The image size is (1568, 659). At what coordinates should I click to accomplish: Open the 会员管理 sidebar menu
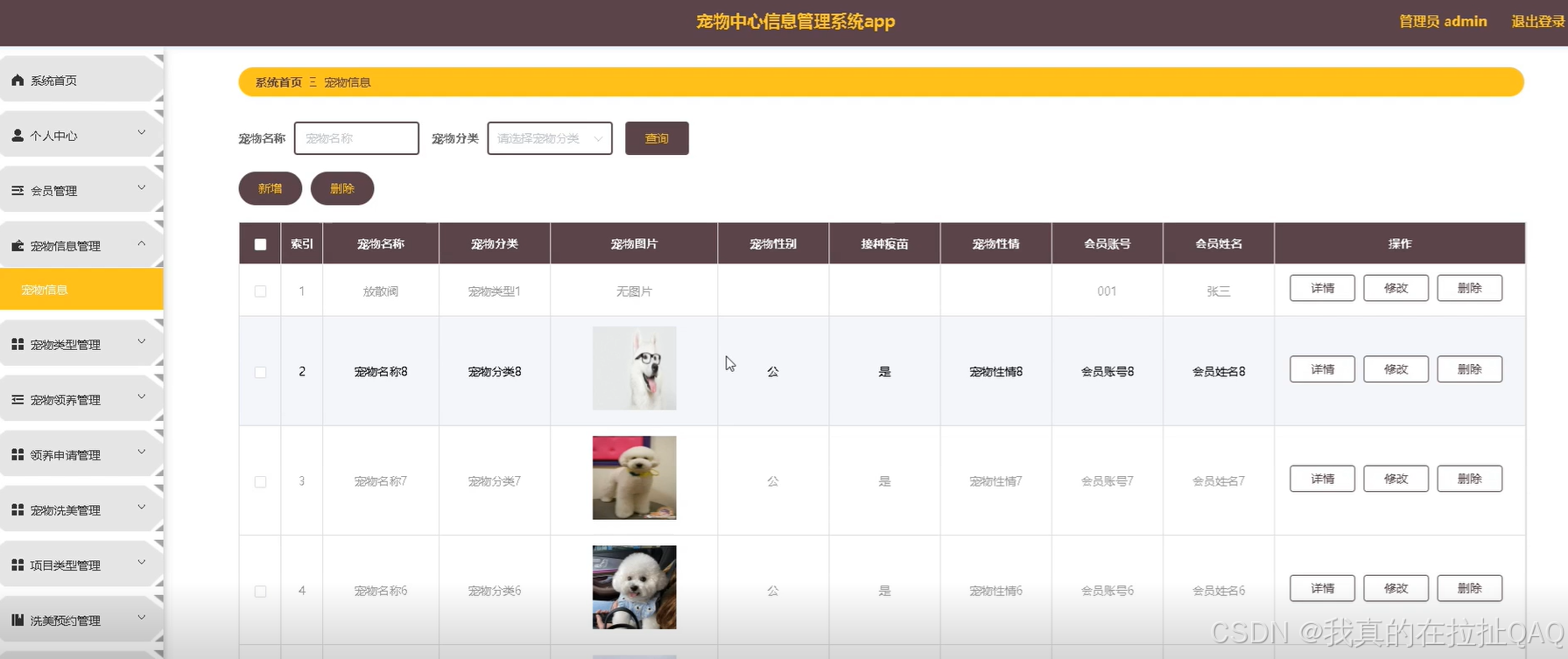[x=81, y=190]
